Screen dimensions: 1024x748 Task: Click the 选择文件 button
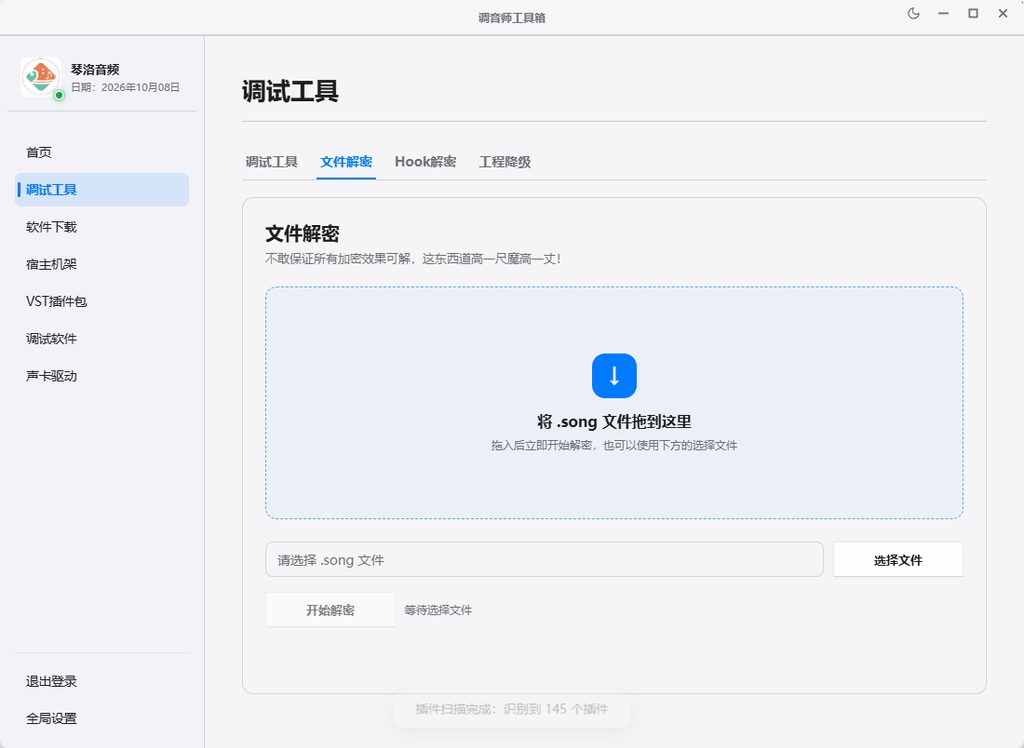[898, 559]
